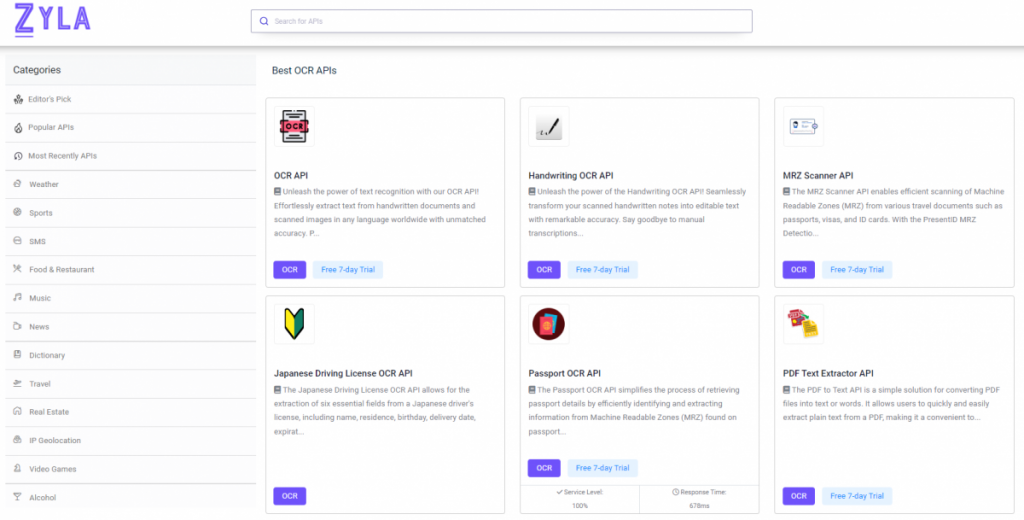The image size is (1024, 520).
Task: Click the Search for APIs field
Action: click(x=502, y=21)
